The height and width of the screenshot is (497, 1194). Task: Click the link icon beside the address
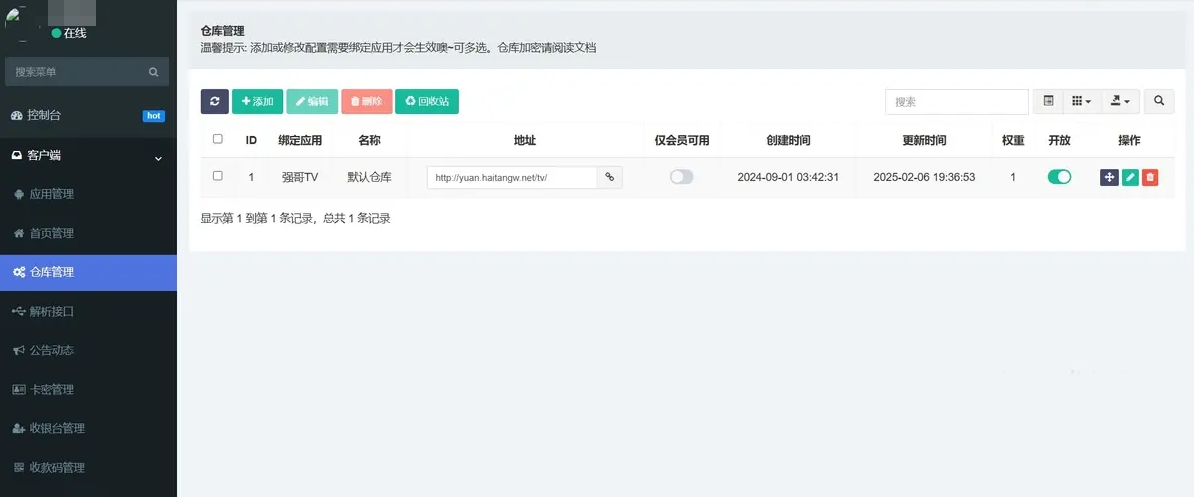(x=609, y=177)
